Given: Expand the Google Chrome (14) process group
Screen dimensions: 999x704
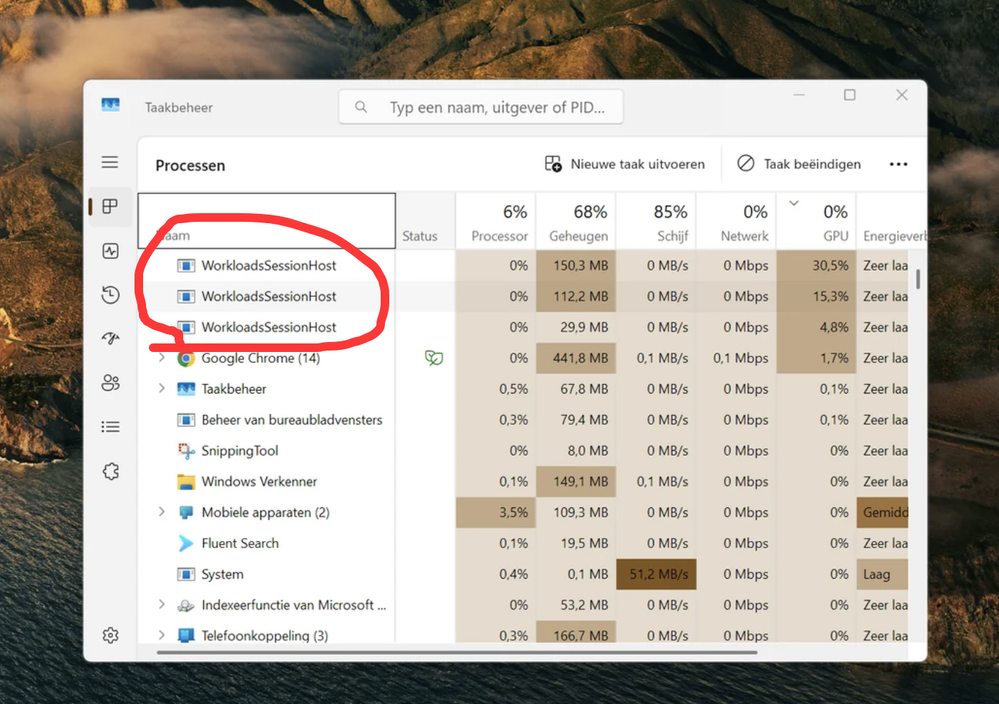Looking at the screenshot, I should coord(162,357).
